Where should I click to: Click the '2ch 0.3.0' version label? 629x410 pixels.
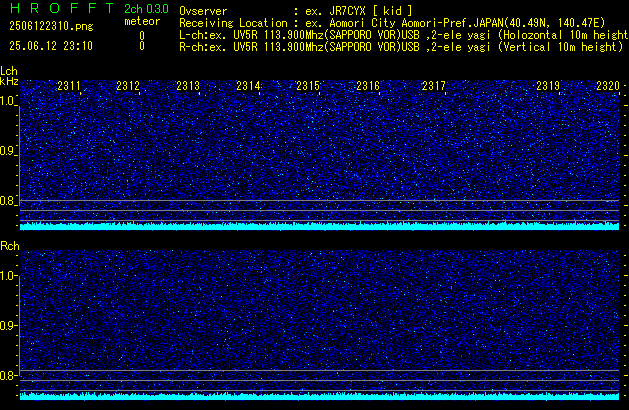146,9
